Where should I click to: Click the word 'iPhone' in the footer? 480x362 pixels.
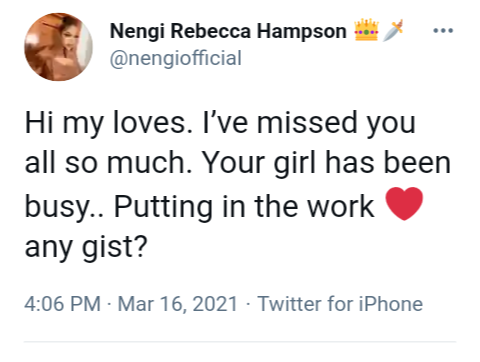[x=390, y=304]
